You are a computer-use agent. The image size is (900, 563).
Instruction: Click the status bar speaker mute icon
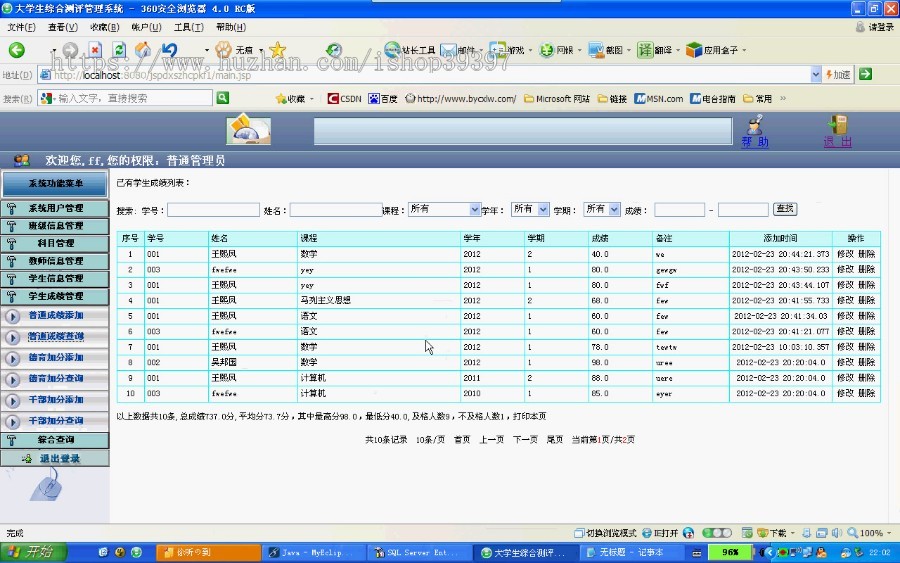836,533
